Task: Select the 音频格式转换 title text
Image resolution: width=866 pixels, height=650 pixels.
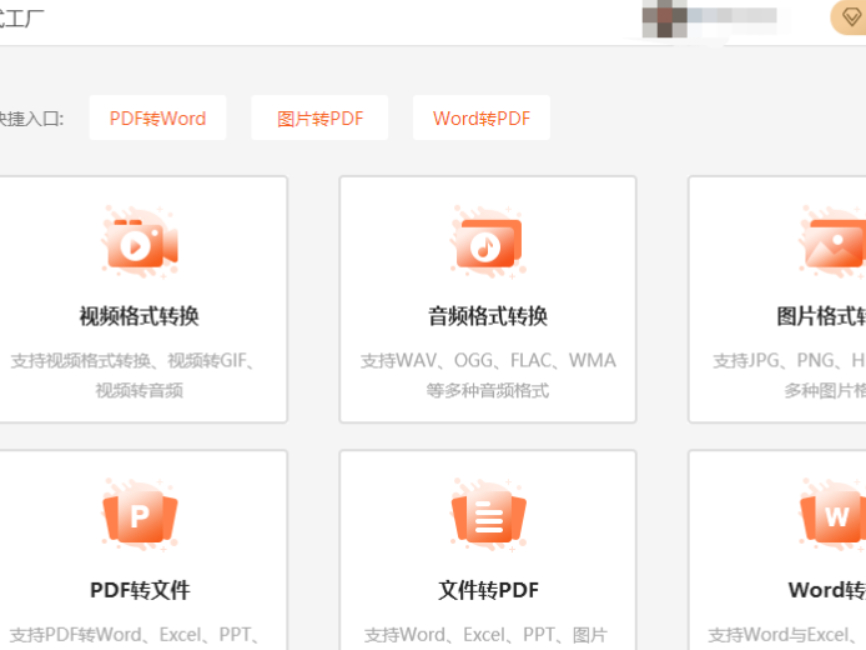Action: point(488,316)
